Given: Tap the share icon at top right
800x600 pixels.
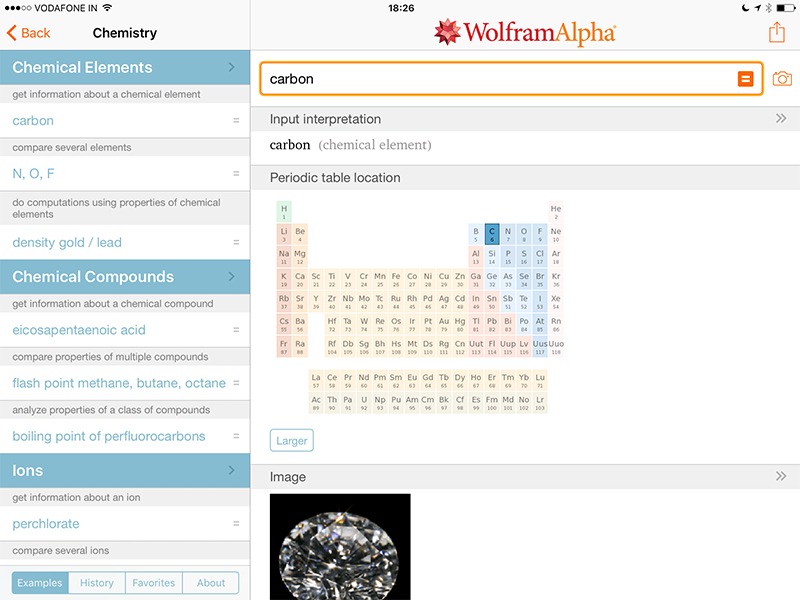Looking at the screenshot, I should point(777,32).
